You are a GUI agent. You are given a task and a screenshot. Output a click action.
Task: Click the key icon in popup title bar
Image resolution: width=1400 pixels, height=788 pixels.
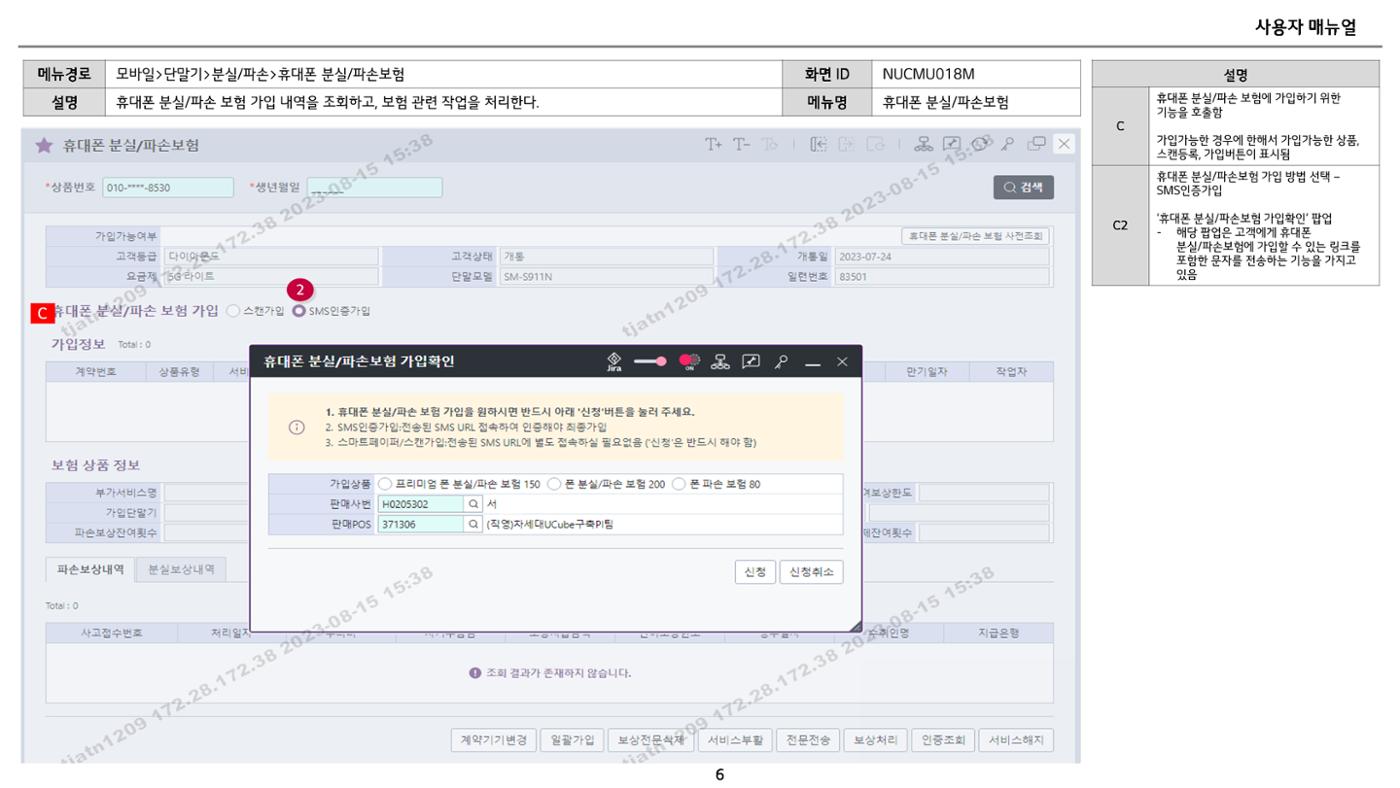pos(780,362)
